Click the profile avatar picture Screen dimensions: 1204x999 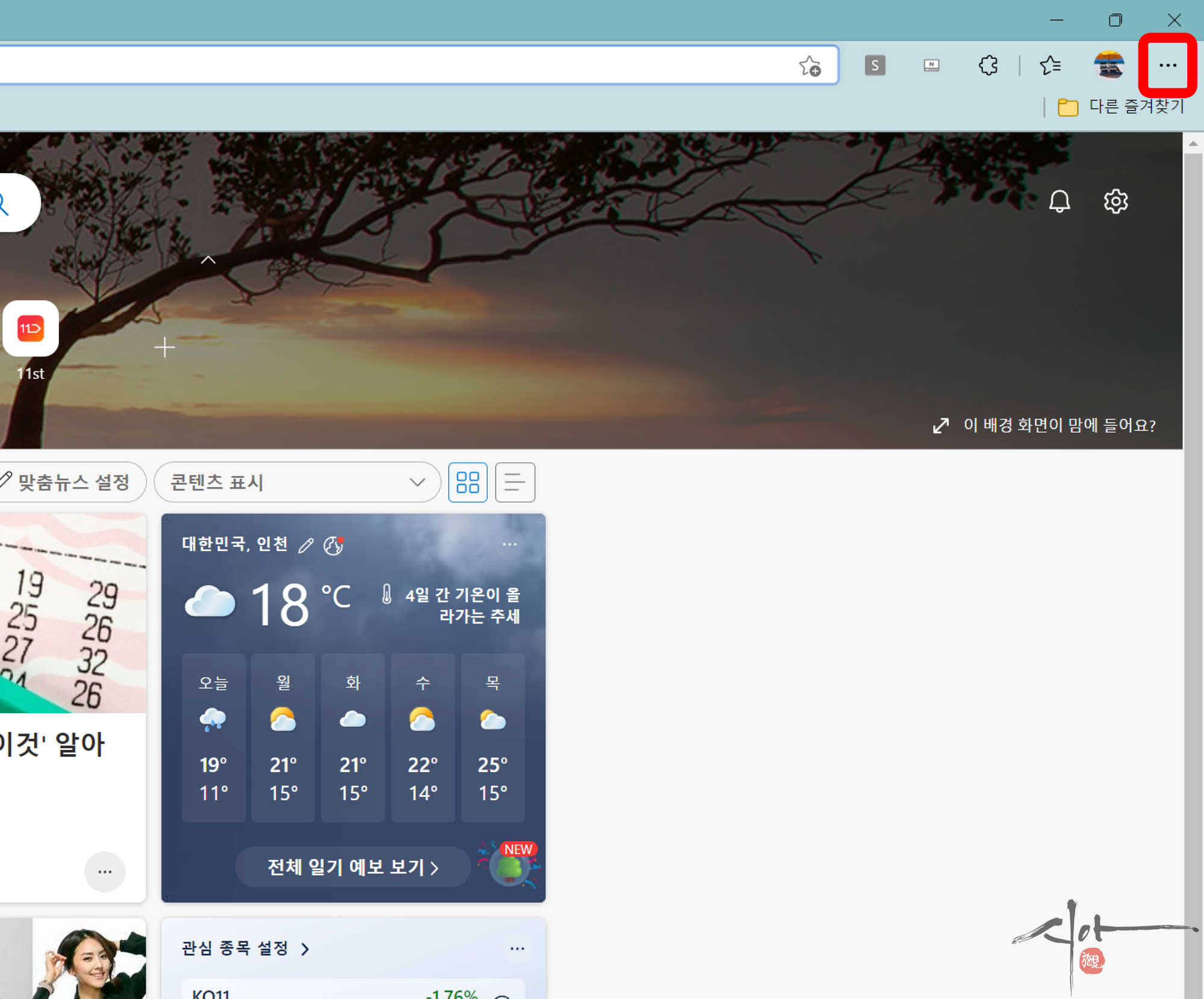(x=1109, y=65)
